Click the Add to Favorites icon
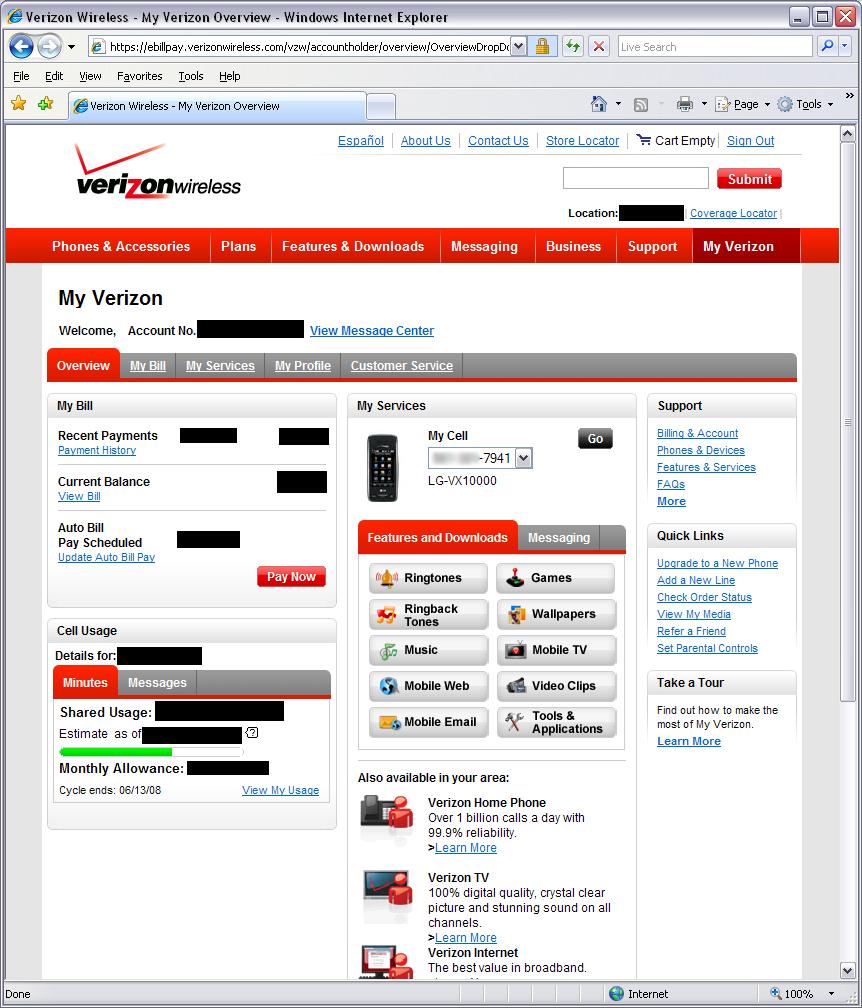 (45, 104)
